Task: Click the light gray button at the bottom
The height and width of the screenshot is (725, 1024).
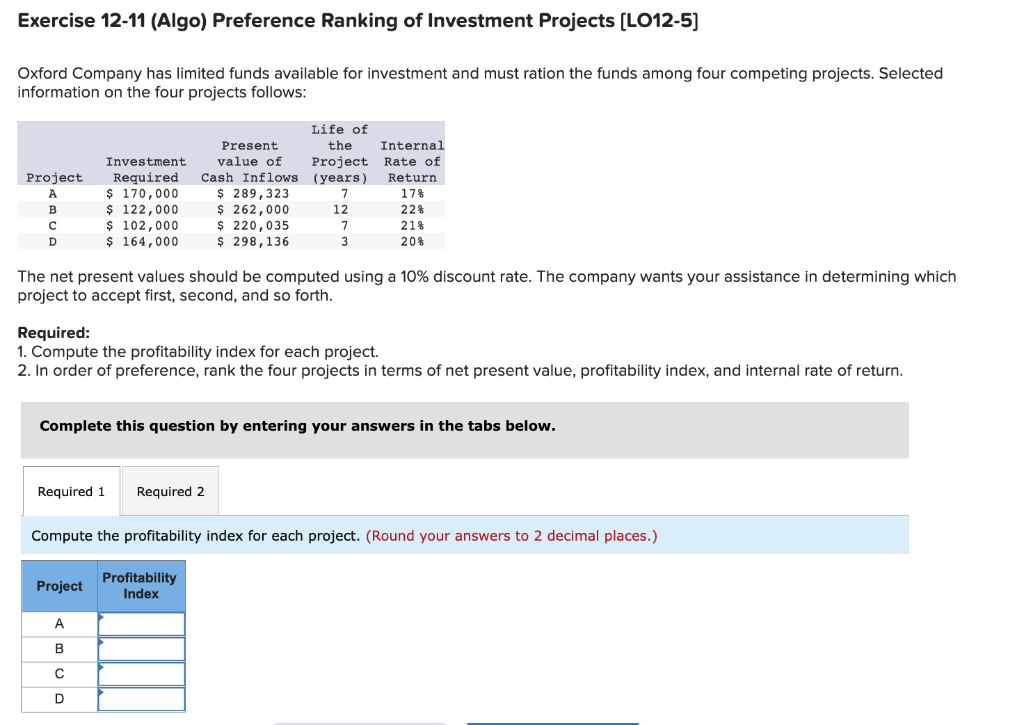Action: click(360, 722)
